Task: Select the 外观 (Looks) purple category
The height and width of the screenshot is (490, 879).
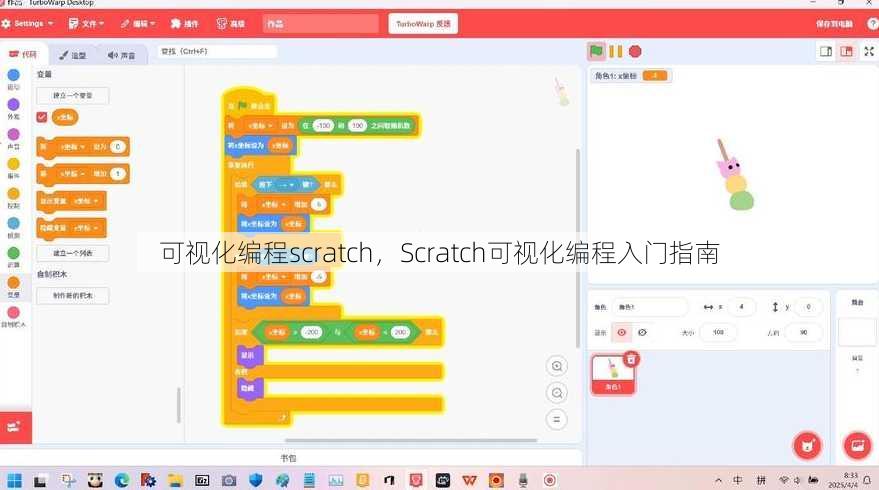Action: 13,109
